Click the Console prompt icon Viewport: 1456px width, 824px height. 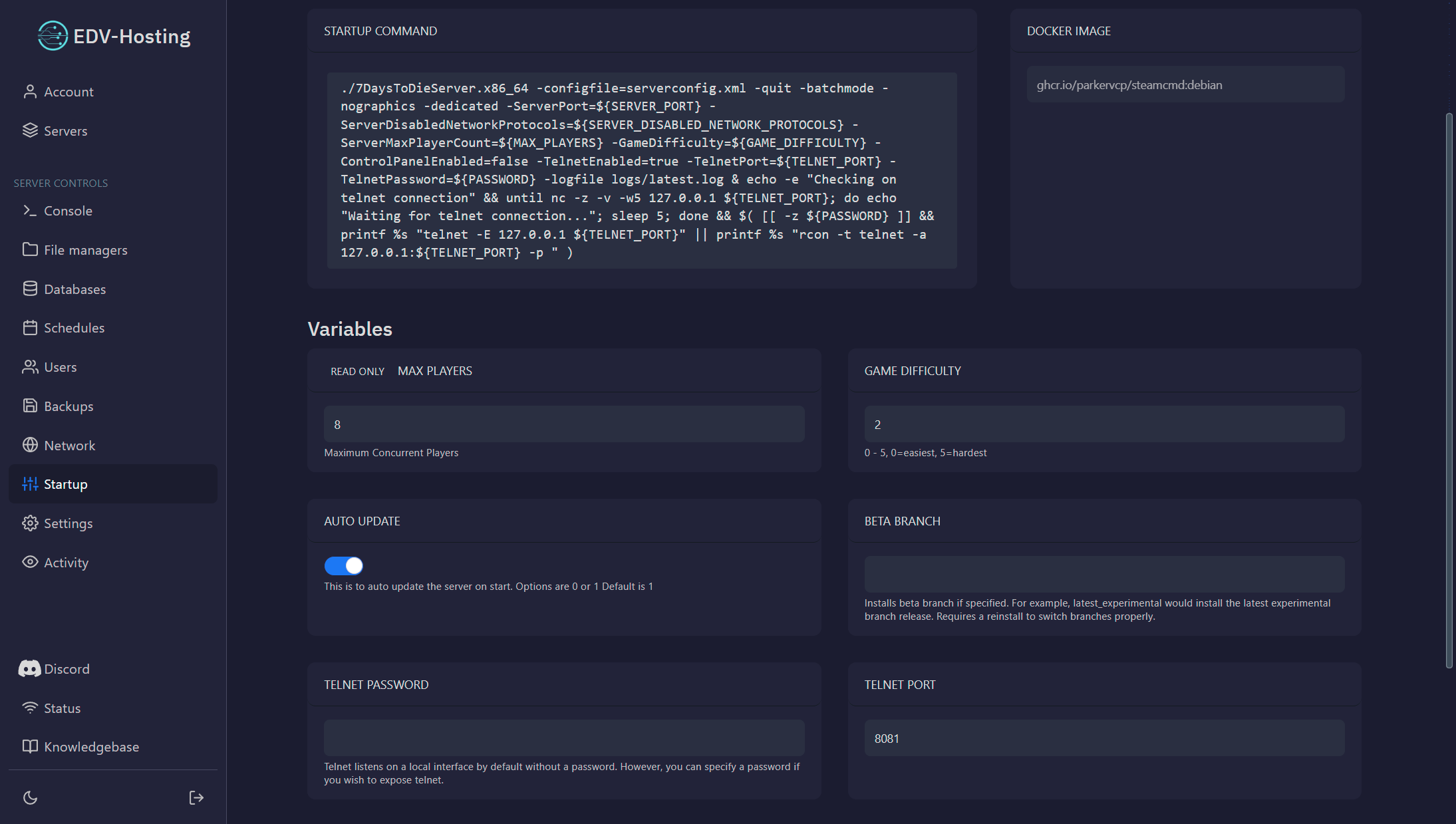click(30, 211)
